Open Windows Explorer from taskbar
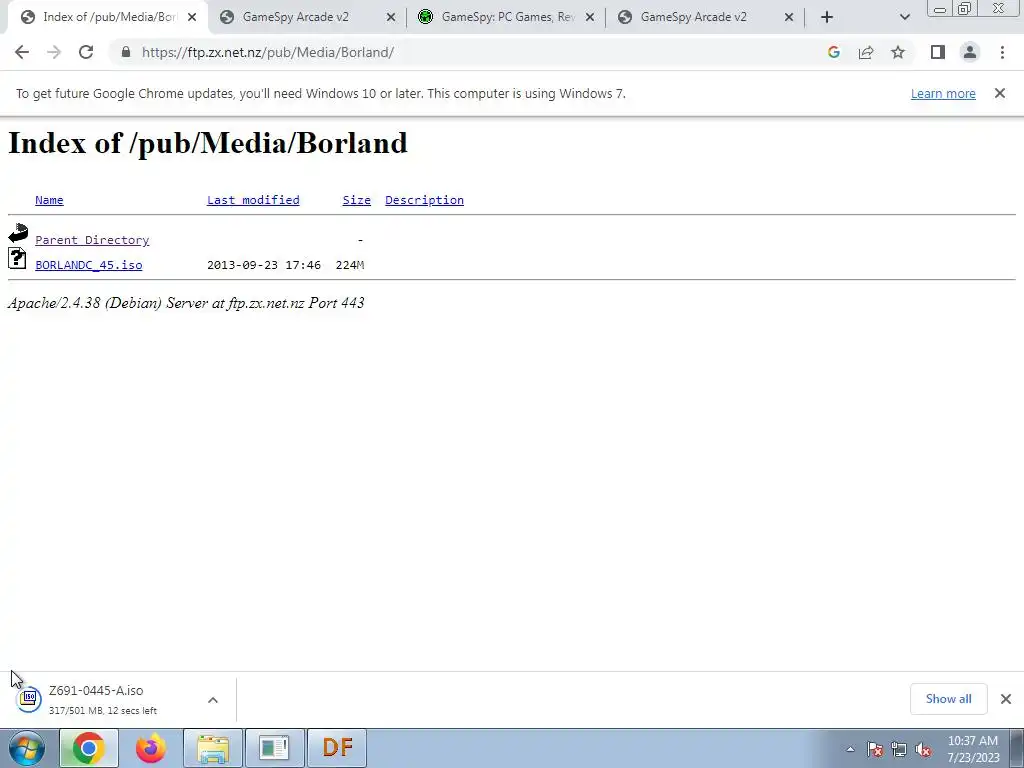 click(x=213, y=748)
